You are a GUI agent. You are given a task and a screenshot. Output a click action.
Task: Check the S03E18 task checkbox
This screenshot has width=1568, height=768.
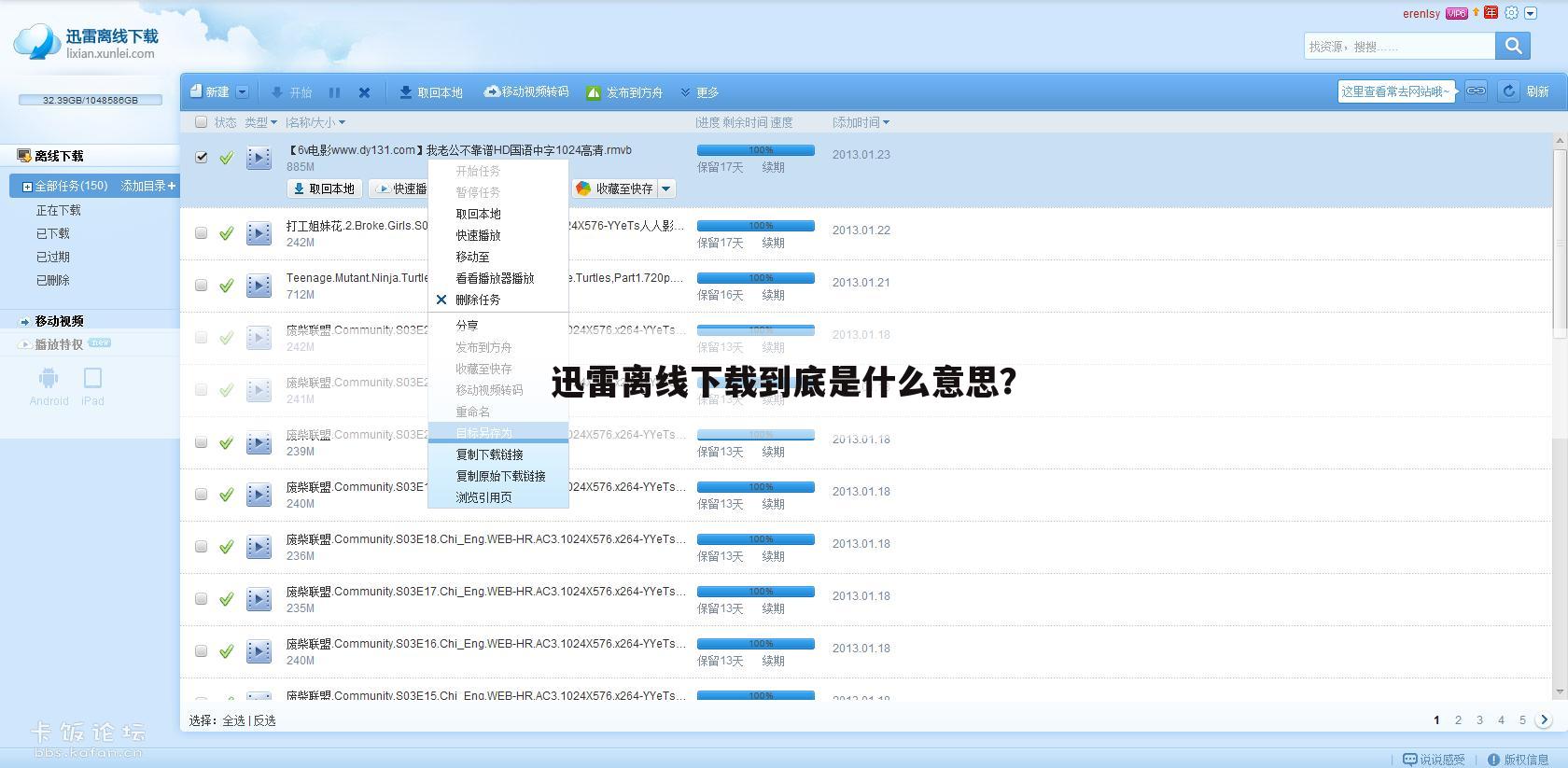tap(201, 546)
